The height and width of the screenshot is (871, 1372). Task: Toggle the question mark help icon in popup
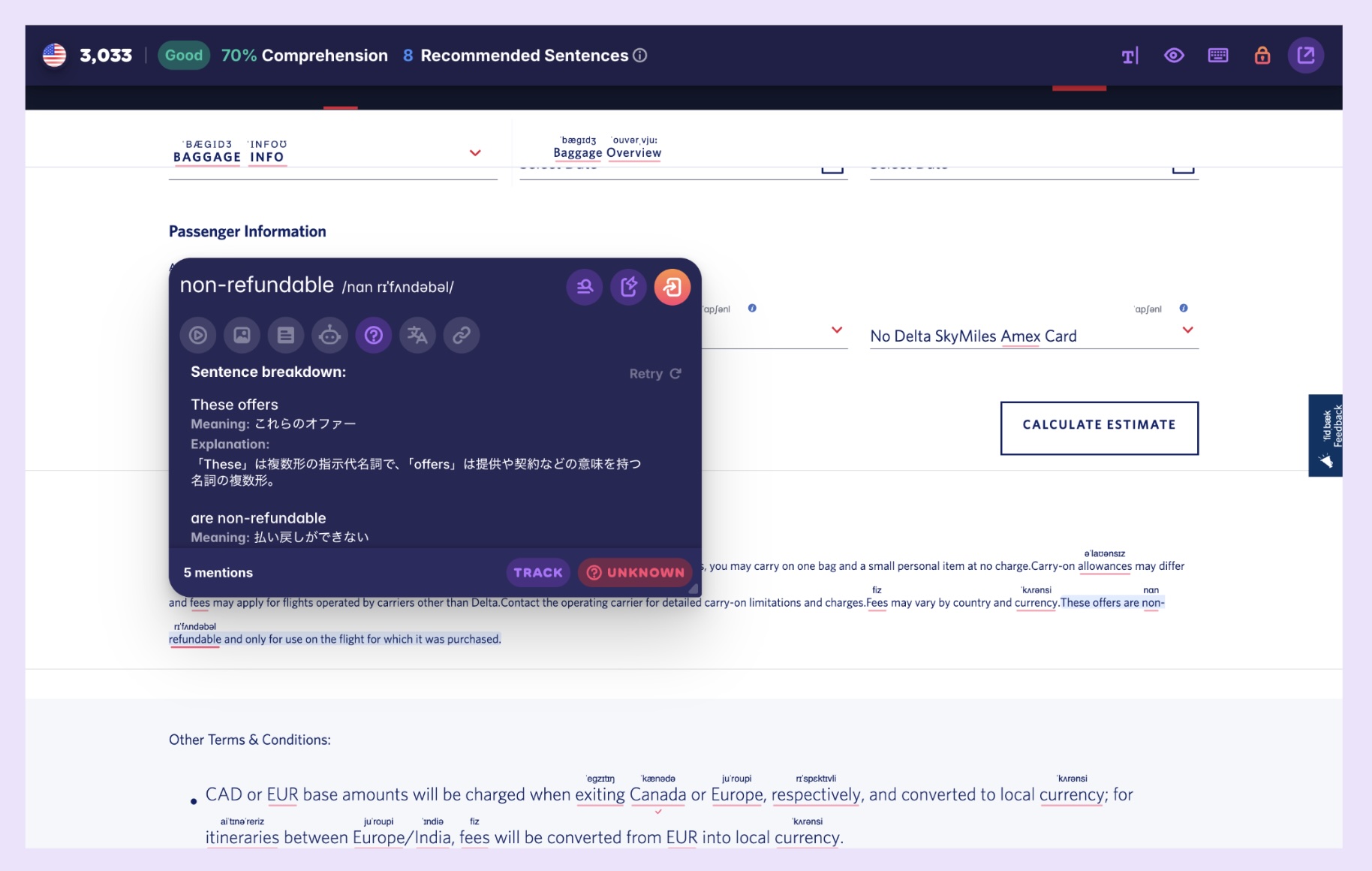pyautogui.click(x=374, y=336)
